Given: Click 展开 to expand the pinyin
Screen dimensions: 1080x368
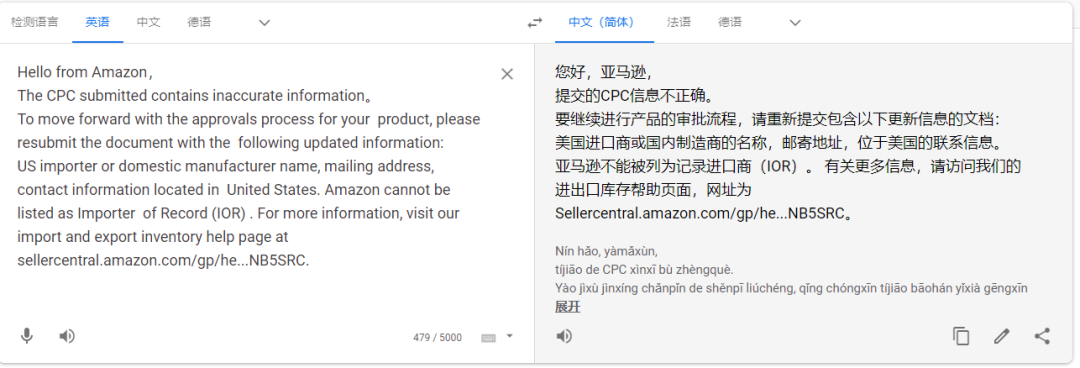Looking at the screenshot, I should click(568, 307).
